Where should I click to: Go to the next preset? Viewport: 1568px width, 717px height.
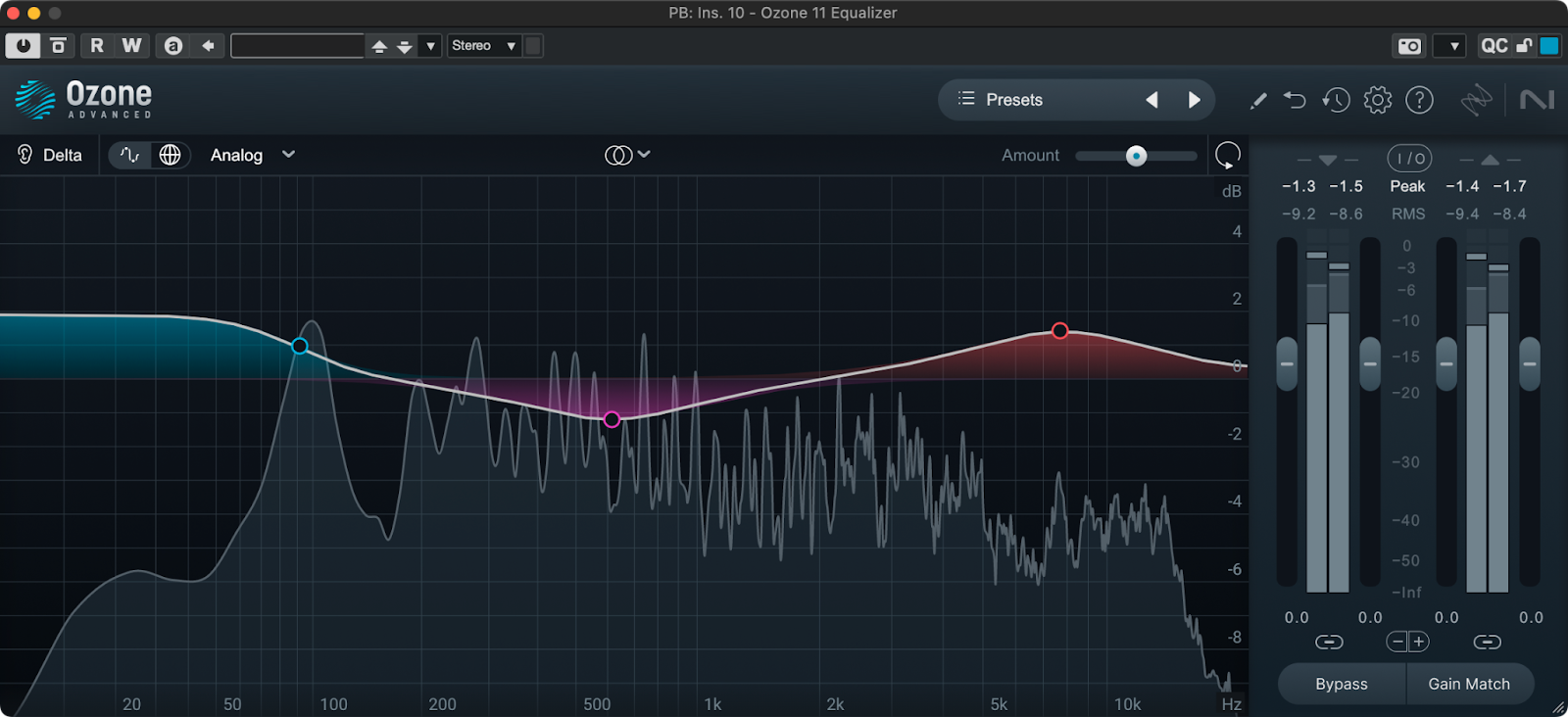1194,100
